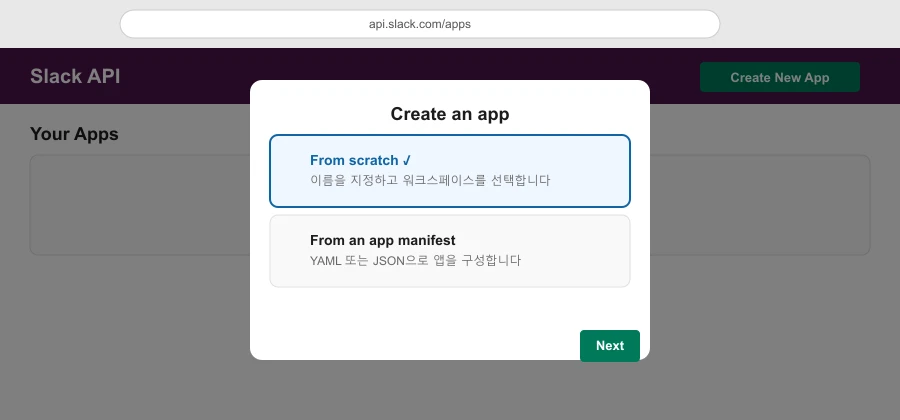
Task: Click the checkmark next to From scratch
Action: click(x=406, y=161)
